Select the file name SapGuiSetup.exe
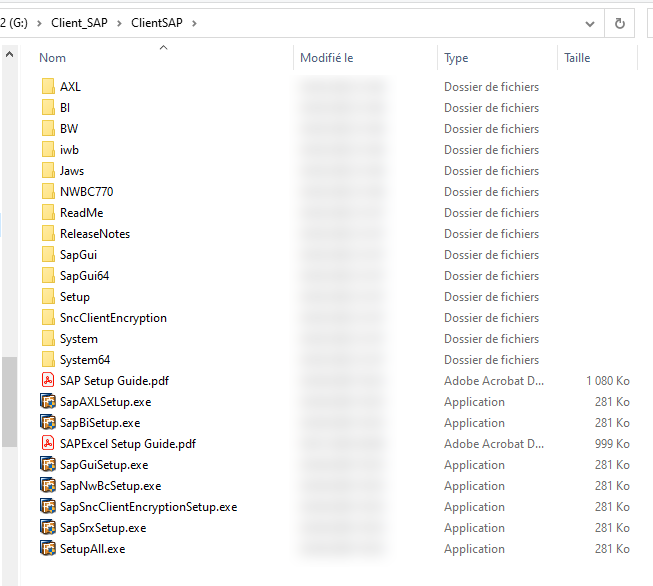The image size is (653, 586). (x=104, y=465)
